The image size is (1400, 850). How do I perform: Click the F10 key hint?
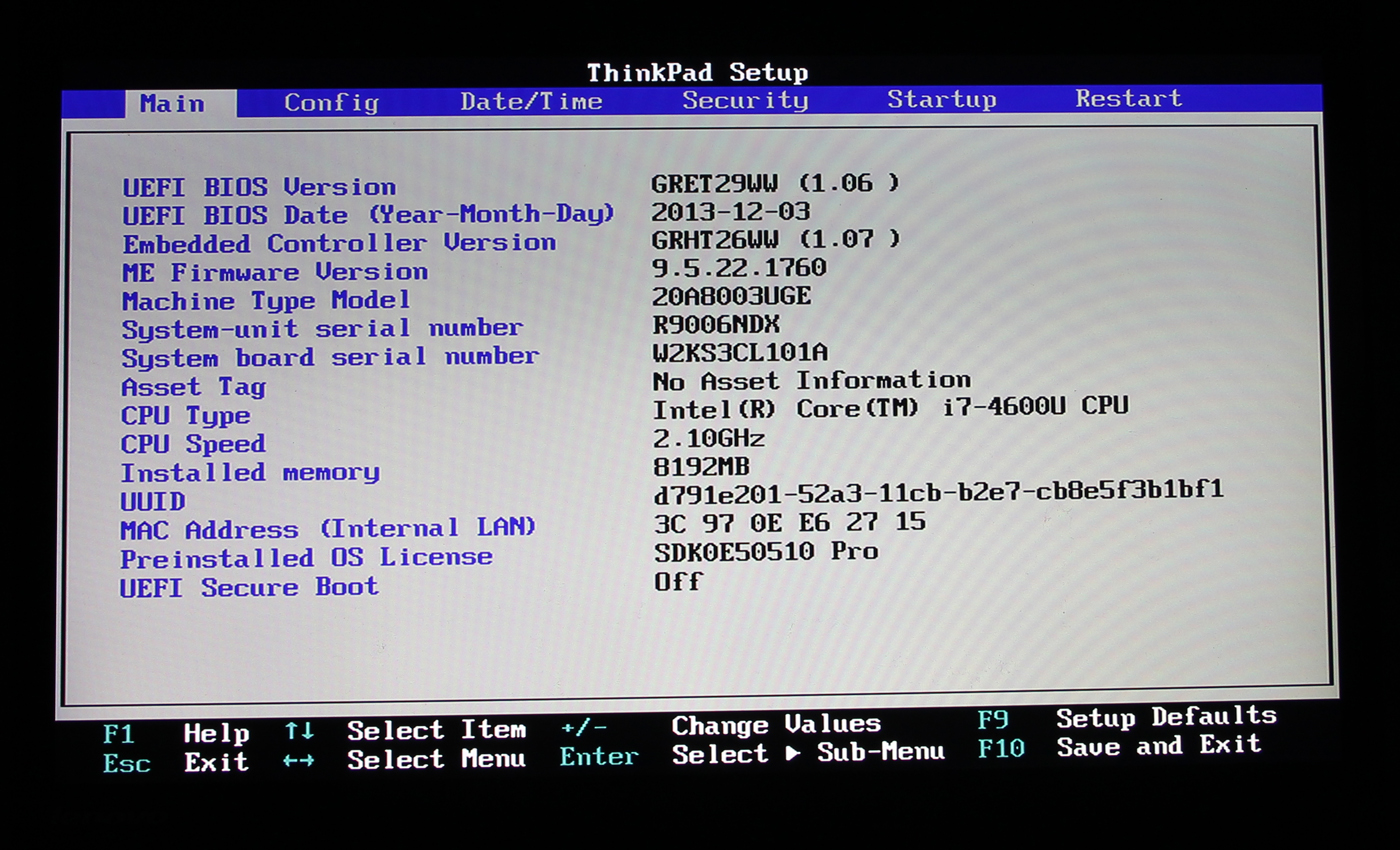tap(1001, 748)
